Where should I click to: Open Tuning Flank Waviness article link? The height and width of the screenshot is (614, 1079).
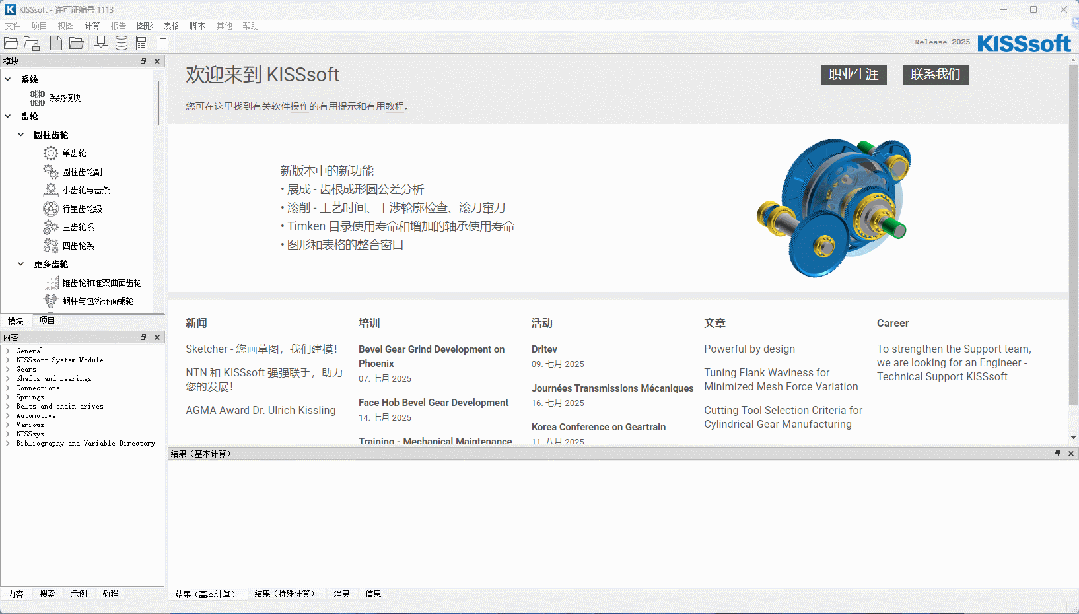781,379
